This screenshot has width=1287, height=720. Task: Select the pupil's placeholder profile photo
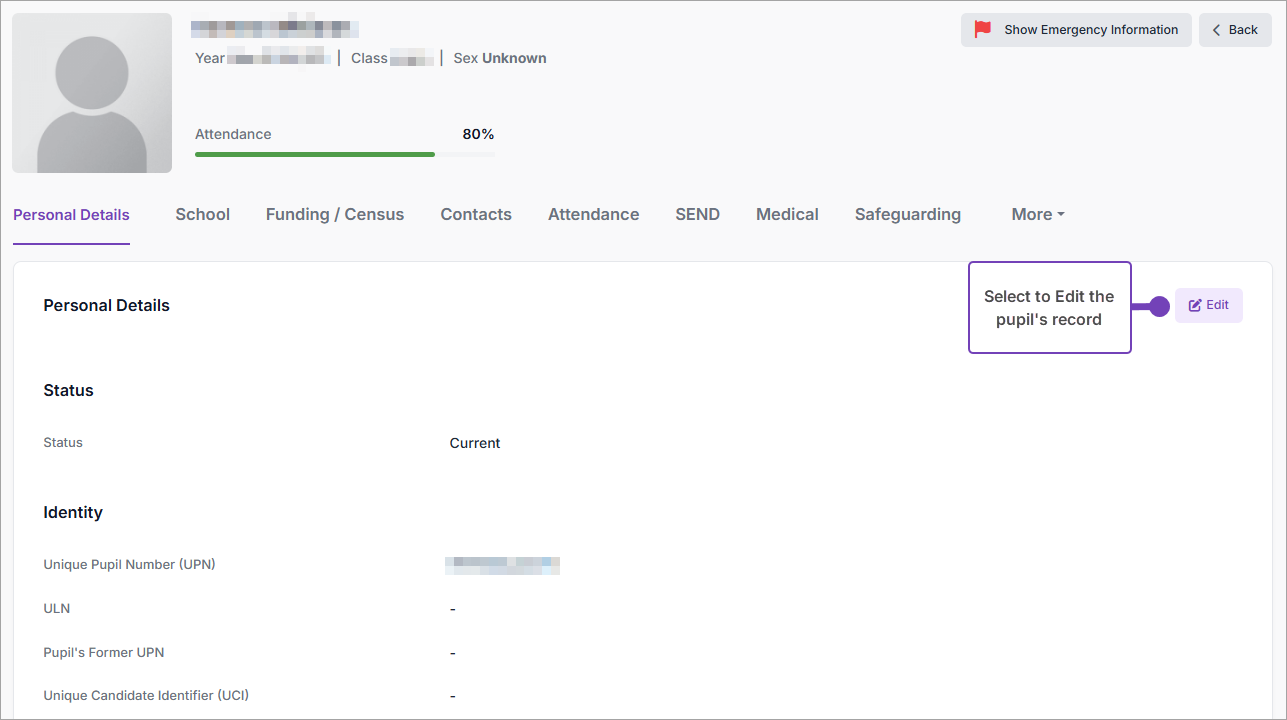click(92, 93)
